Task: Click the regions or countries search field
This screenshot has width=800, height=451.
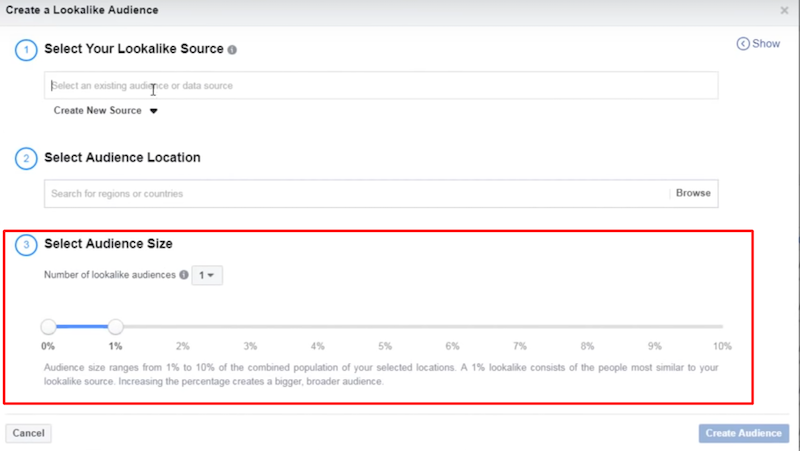Action: [355, 193]
